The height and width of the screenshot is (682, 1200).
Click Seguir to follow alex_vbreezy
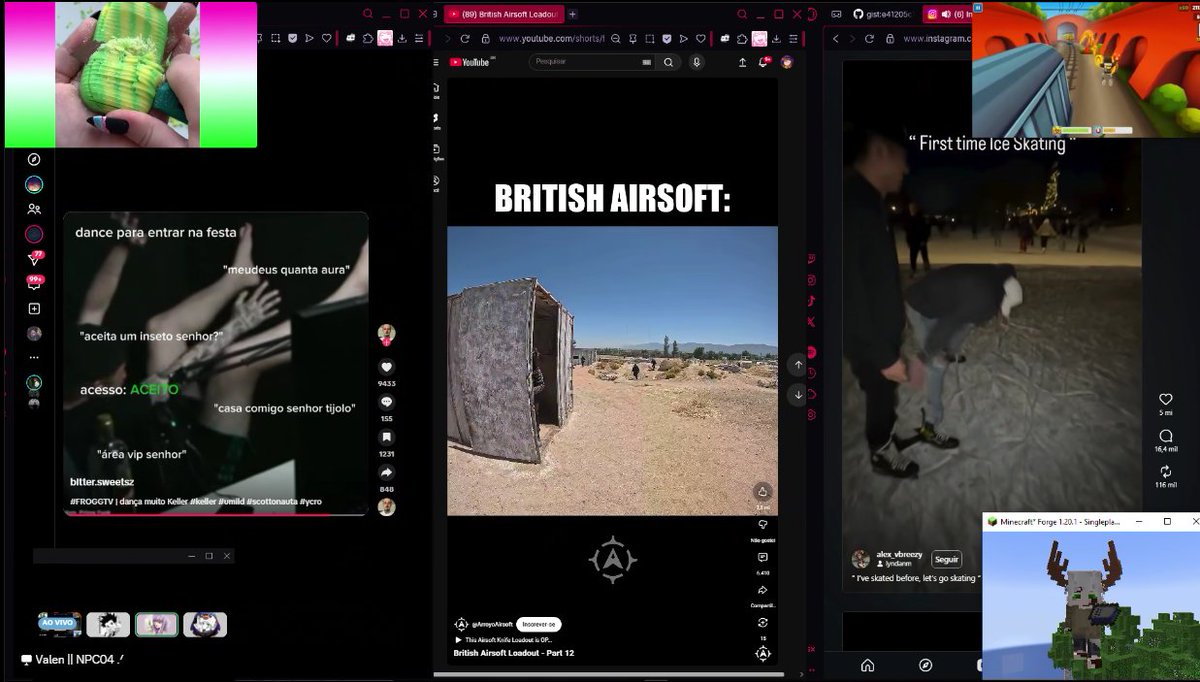point(946,559)
